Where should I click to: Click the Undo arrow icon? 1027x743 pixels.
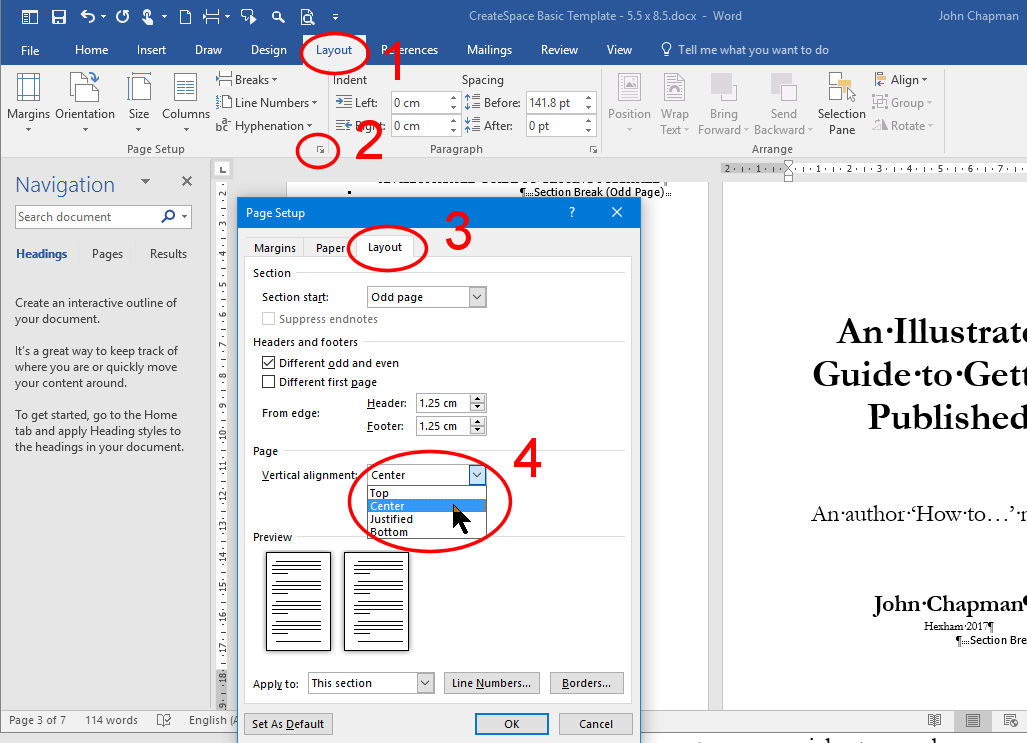[x=88, y=16]
